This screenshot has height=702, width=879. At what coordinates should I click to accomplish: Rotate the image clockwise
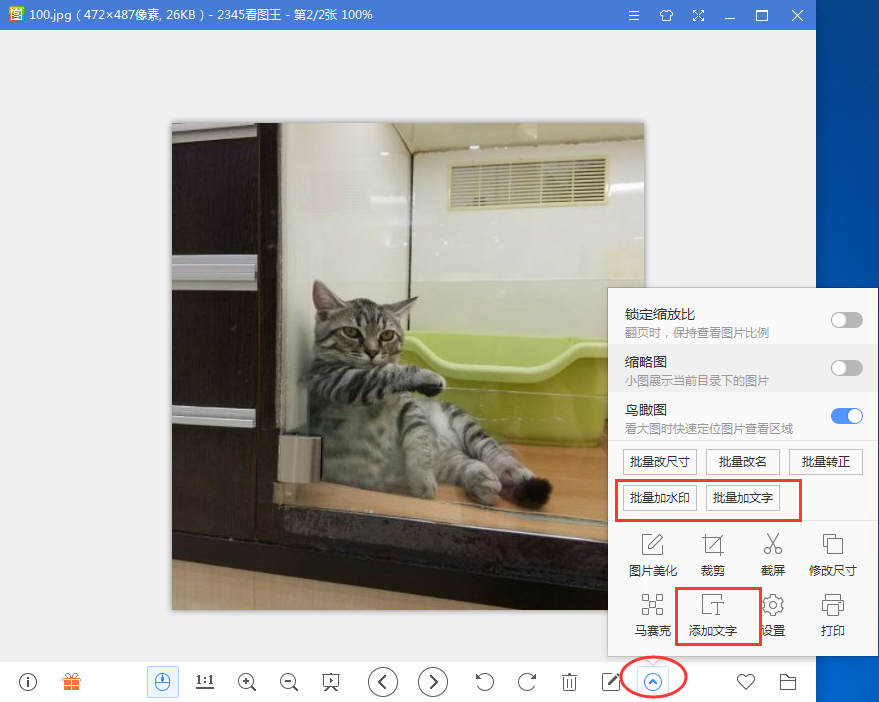[527, 681]
